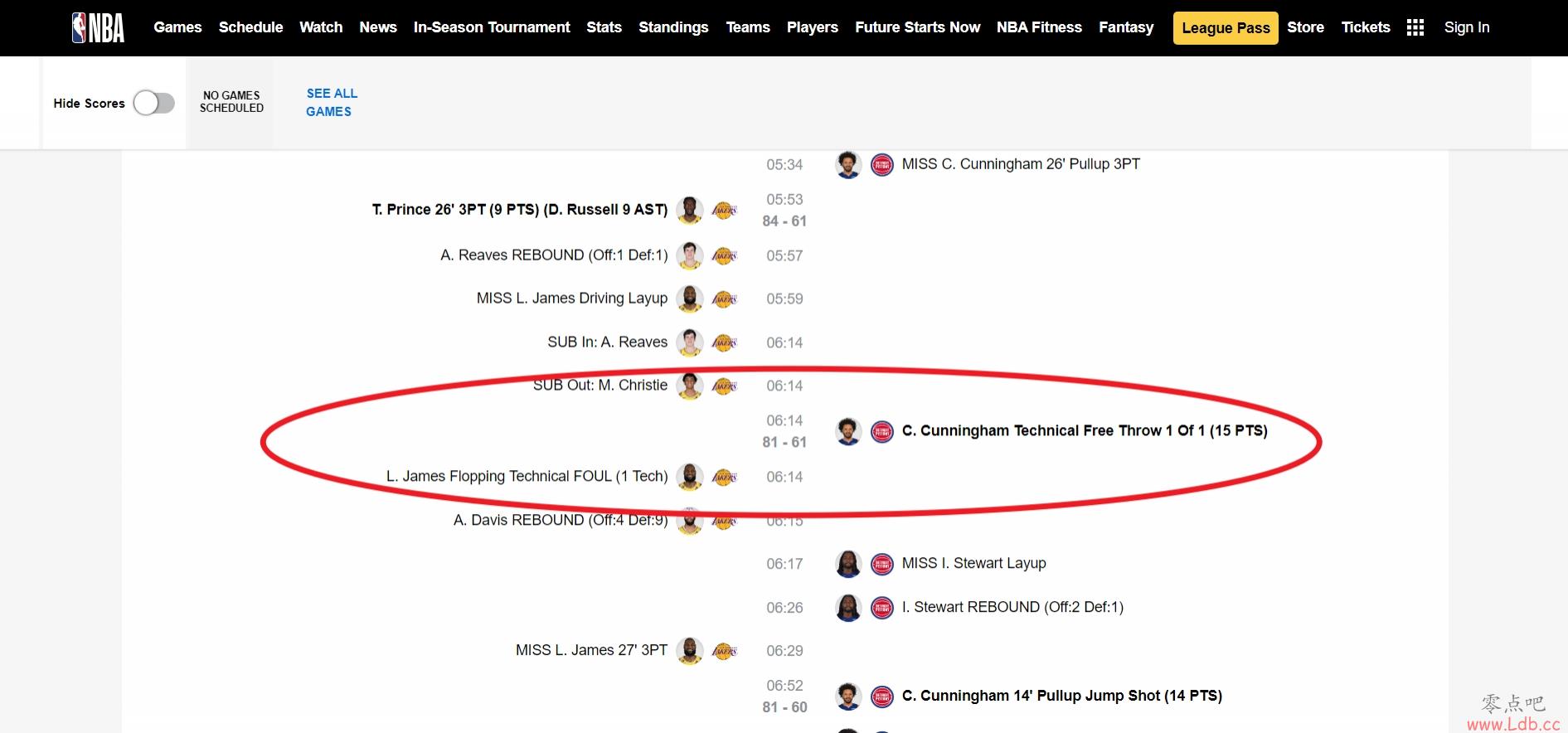
Task: Open the Players menu
Action: point(813,27)
